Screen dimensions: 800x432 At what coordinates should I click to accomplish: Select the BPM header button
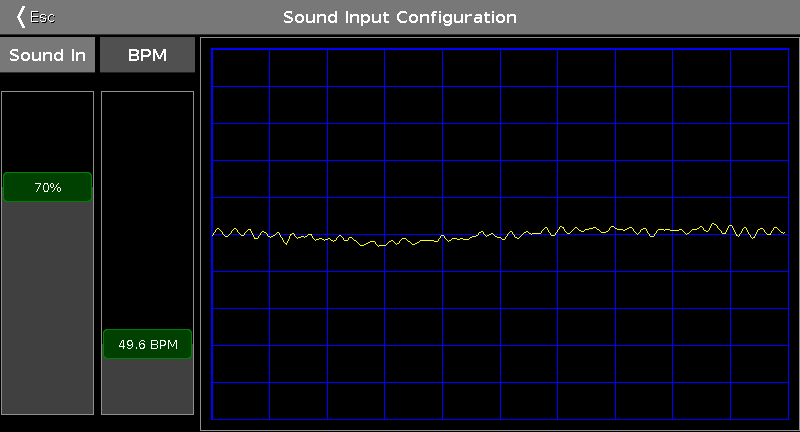click(147, 55)
